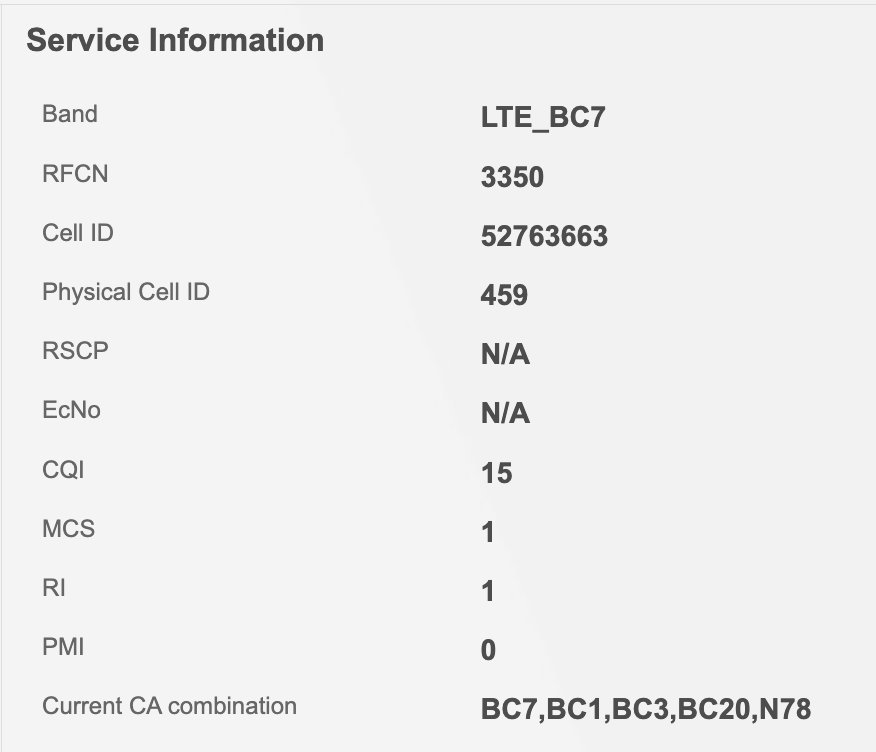
Task: Click the Cell ID label
Action: (x=78, y=233)
